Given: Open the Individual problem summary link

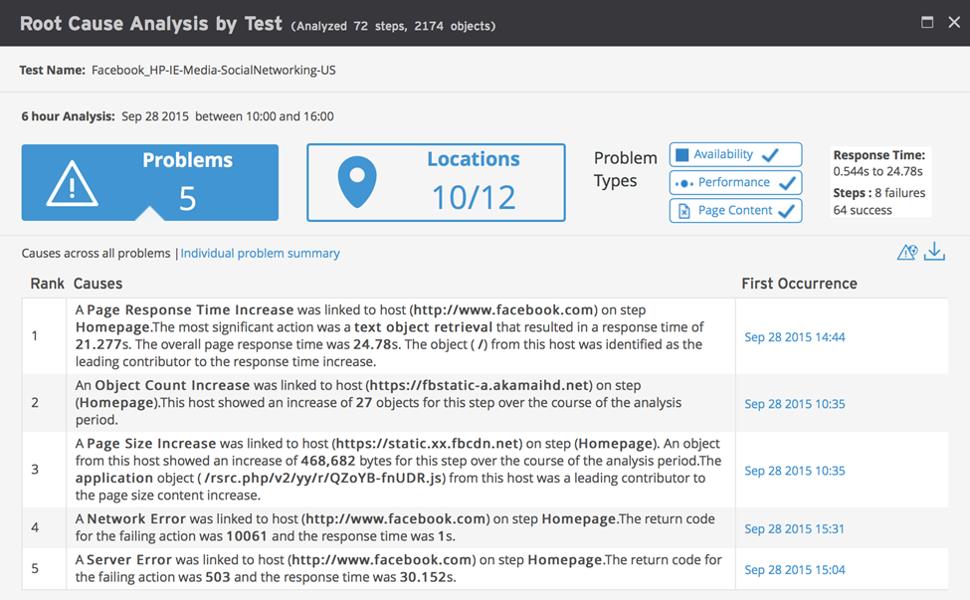Looking at the screenshot, I should click(260, 254).
